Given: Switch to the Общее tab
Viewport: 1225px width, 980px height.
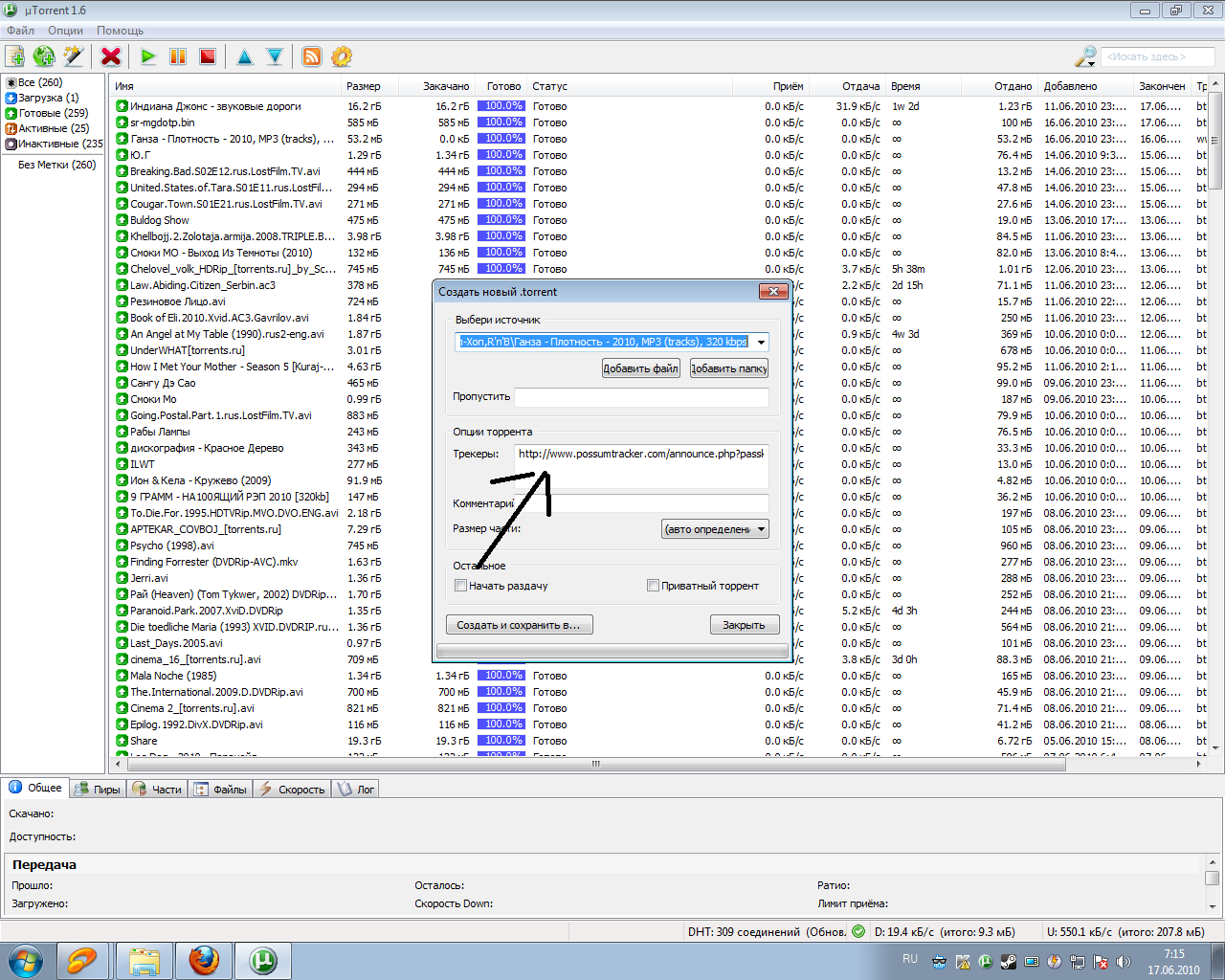Looking at the screenshot, I should click(x=35, y=788).
